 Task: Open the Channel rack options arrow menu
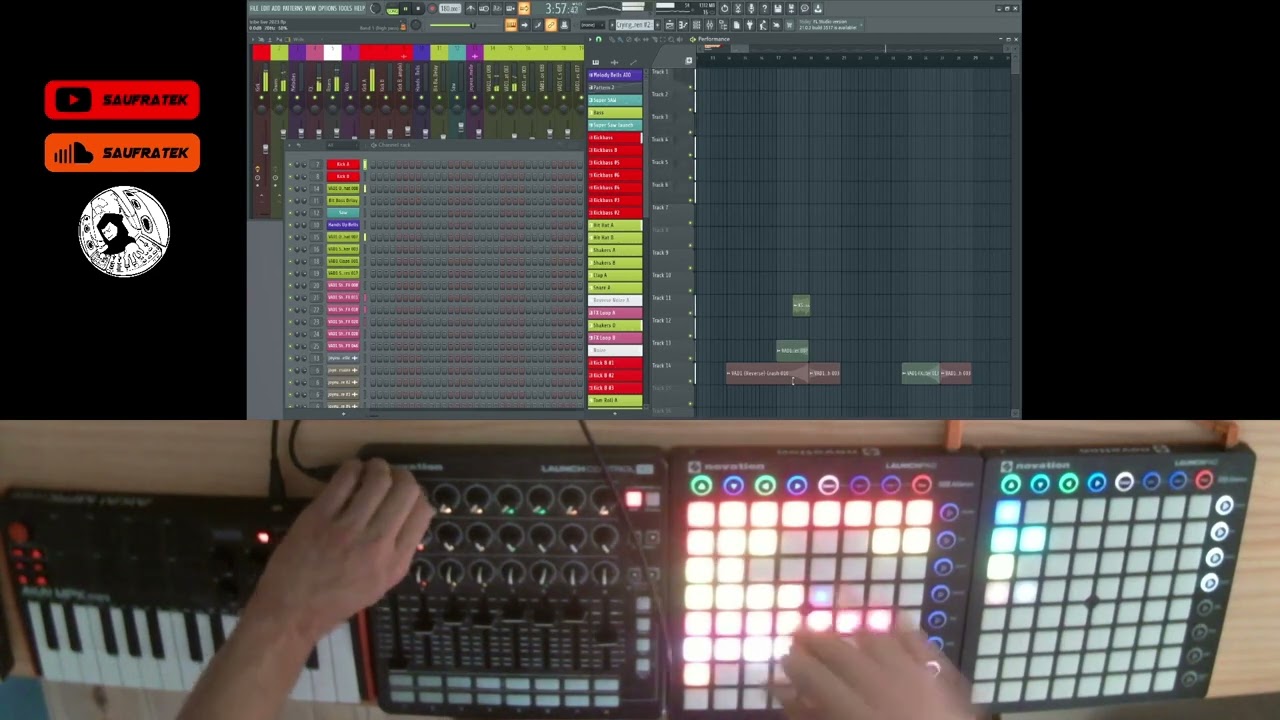pos(289,145)
